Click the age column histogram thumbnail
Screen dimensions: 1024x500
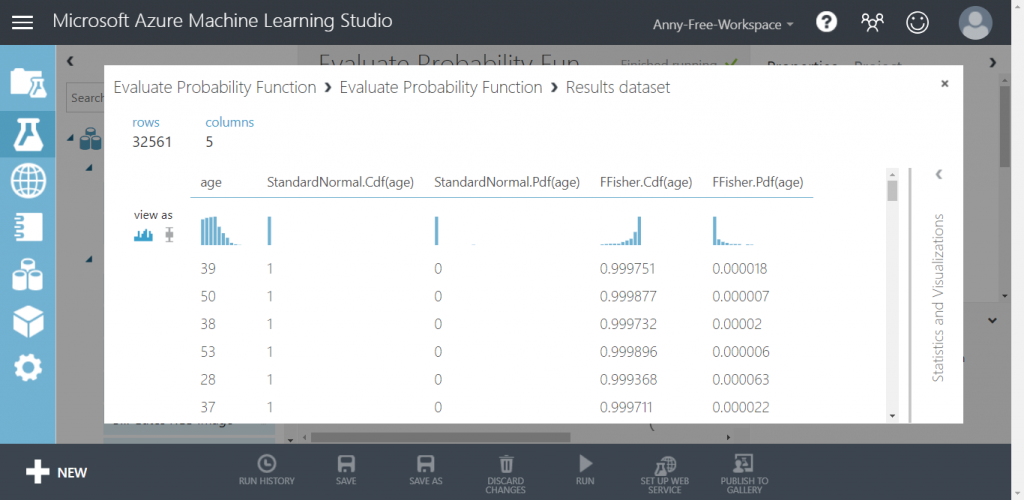[221, 230]
